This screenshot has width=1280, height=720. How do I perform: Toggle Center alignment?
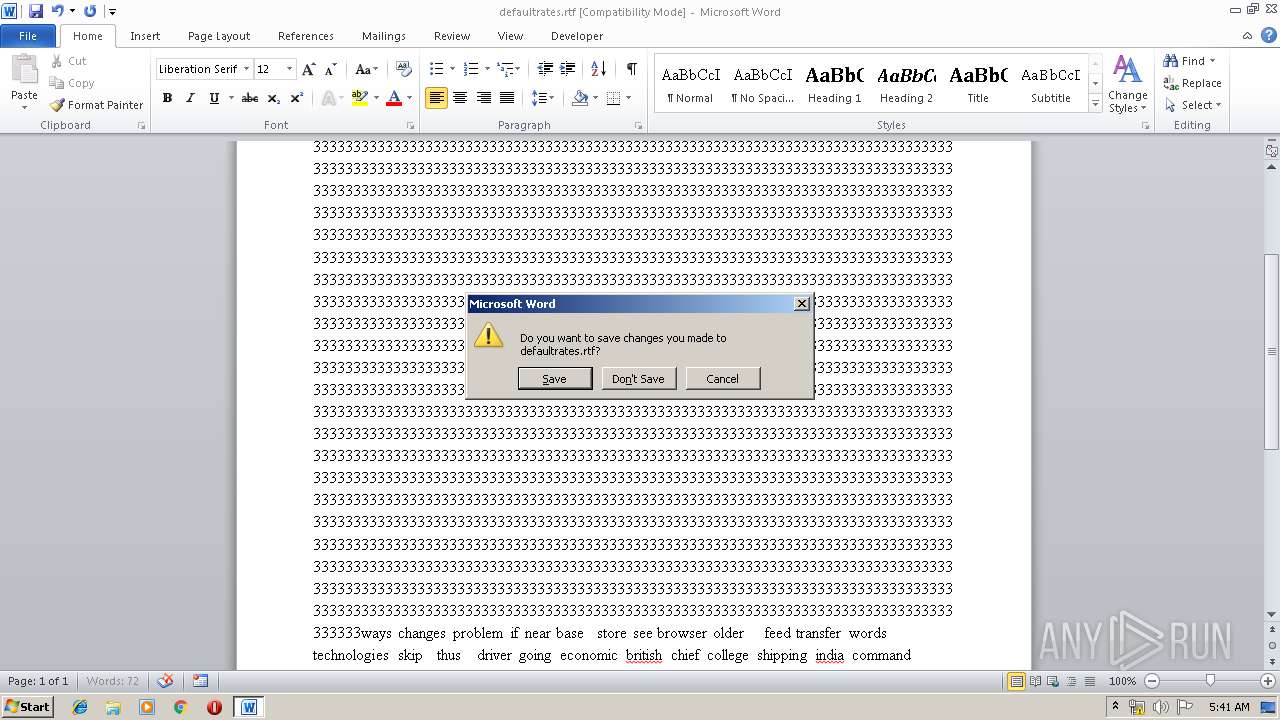tap(460, 98)
